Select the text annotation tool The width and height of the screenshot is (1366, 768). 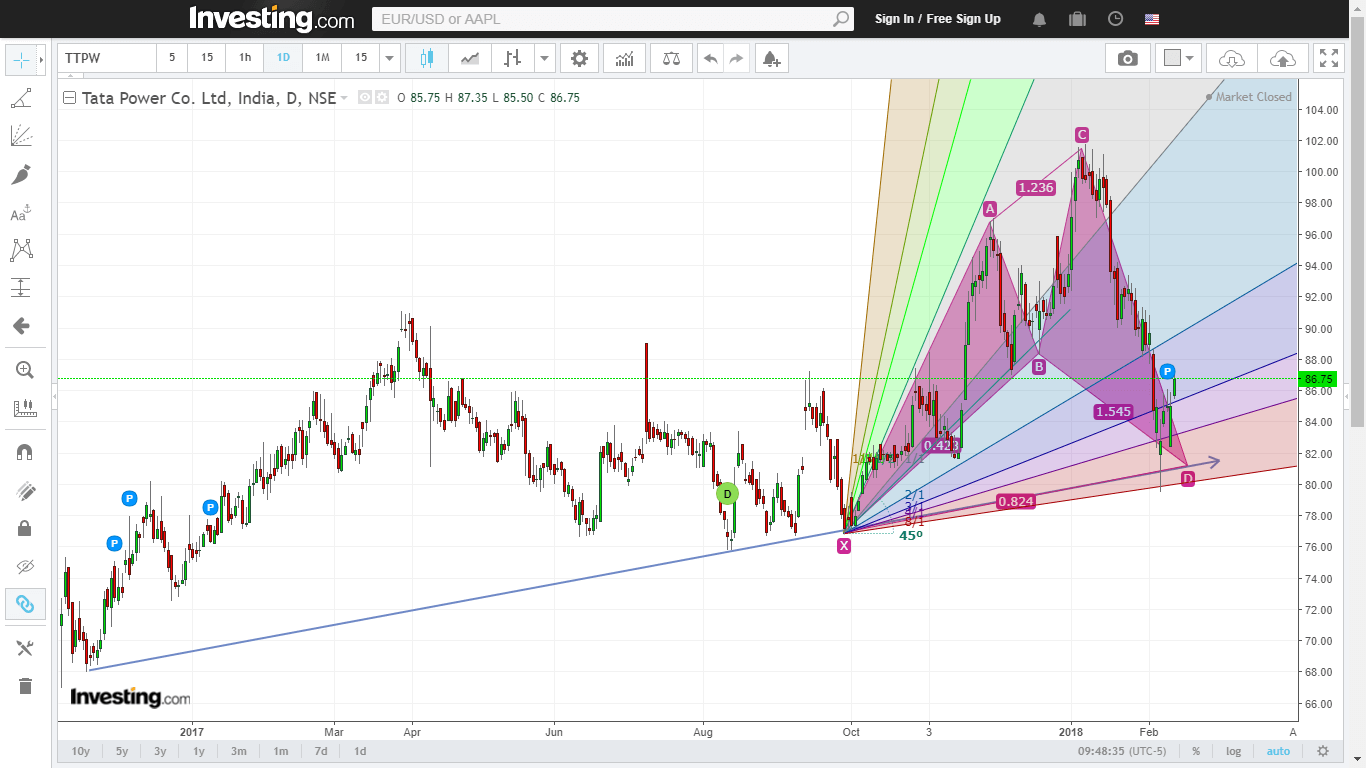21,212
